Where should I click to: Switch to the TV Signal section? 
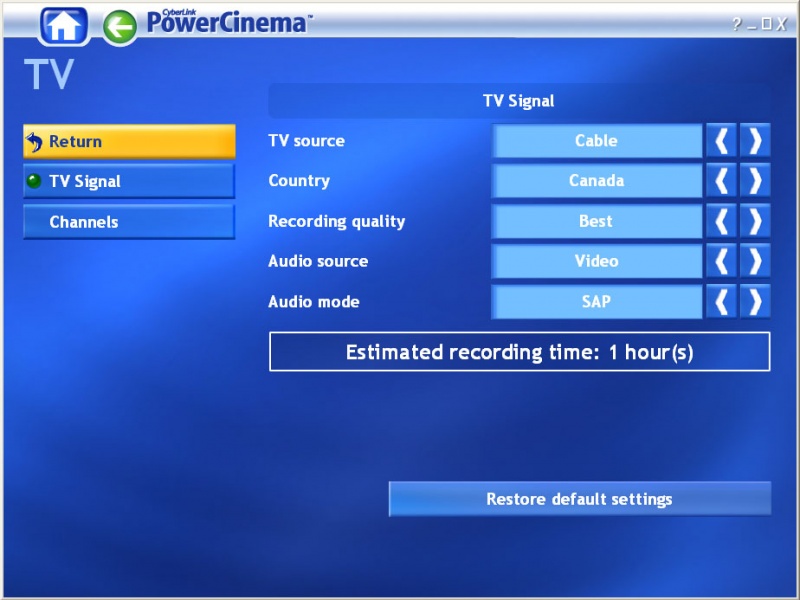coord(128,181)
